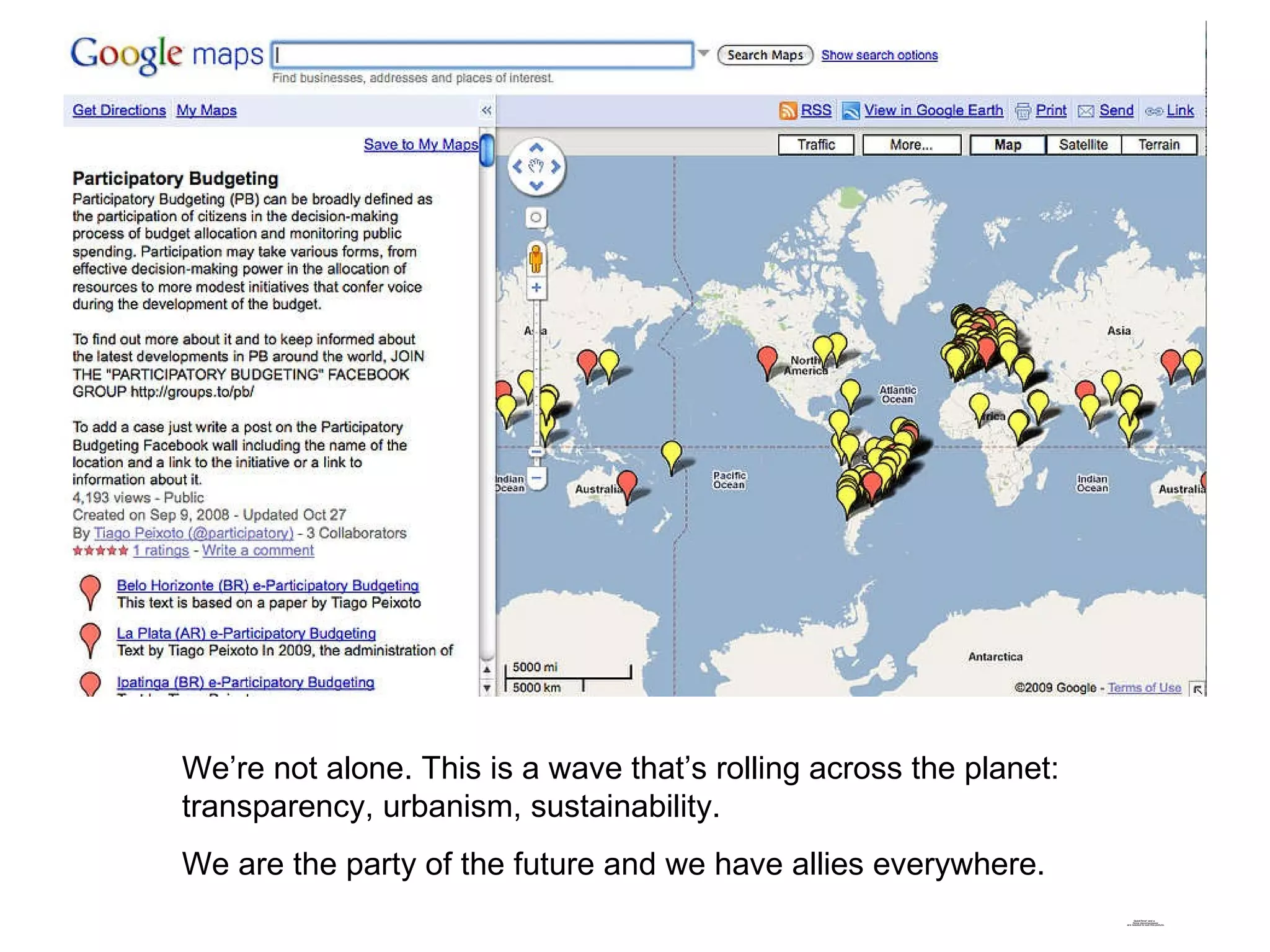Pan map right with the right arrow
The height and width of the screenshot is (952, 1270).
pos(556,166)
